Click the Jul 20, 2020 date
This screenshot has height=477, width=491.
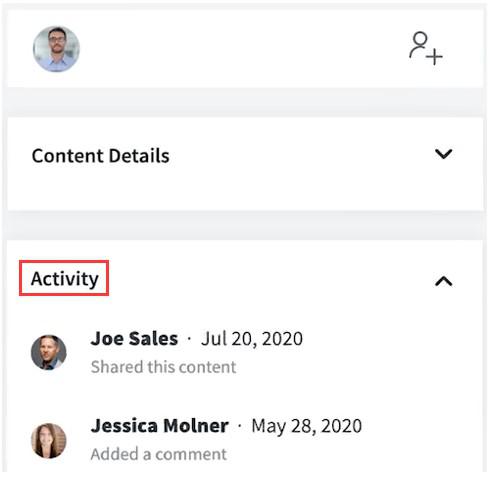[252, 339]
